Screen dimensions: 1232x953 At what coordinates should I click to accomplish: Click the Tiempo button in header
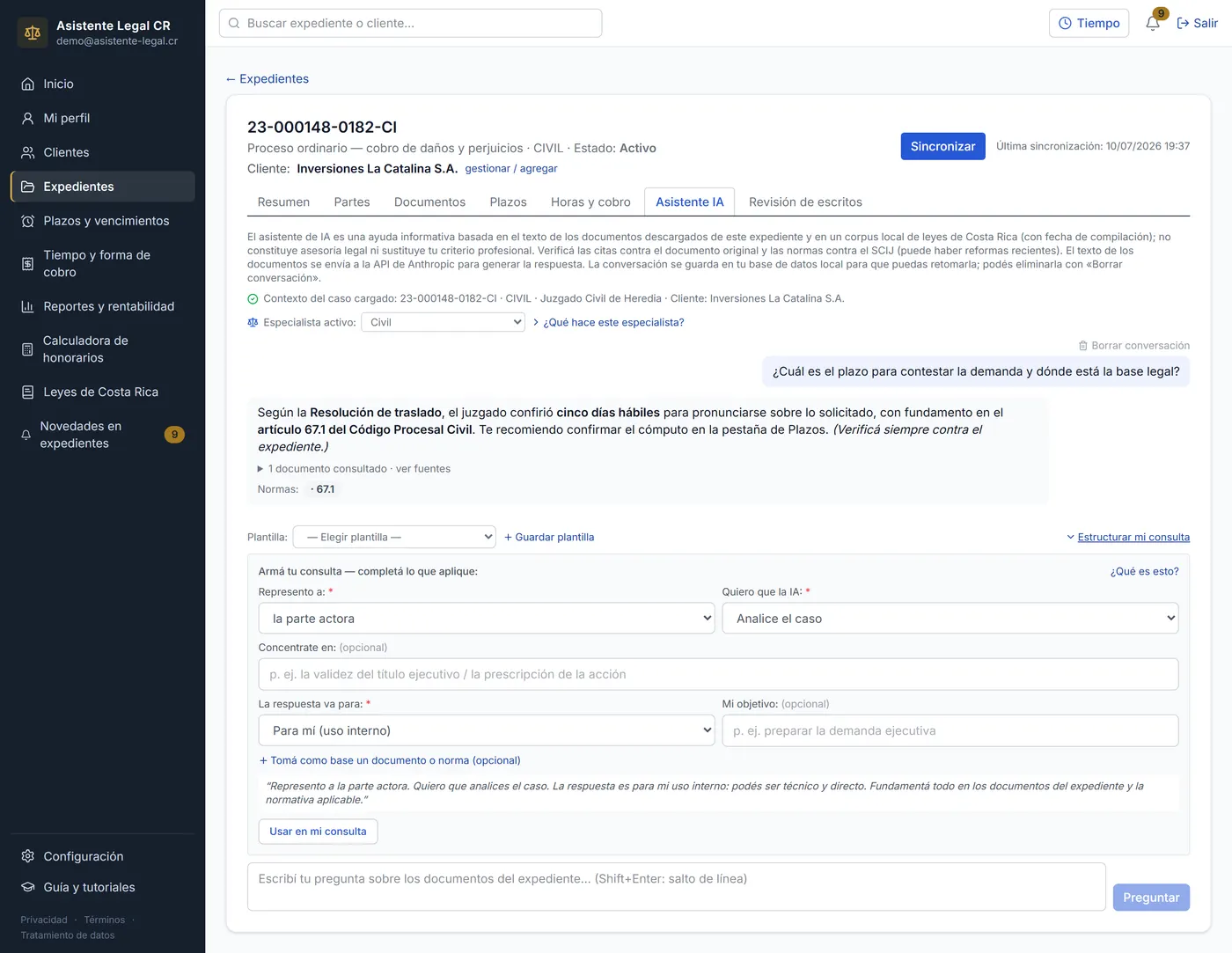[1089, 24]
